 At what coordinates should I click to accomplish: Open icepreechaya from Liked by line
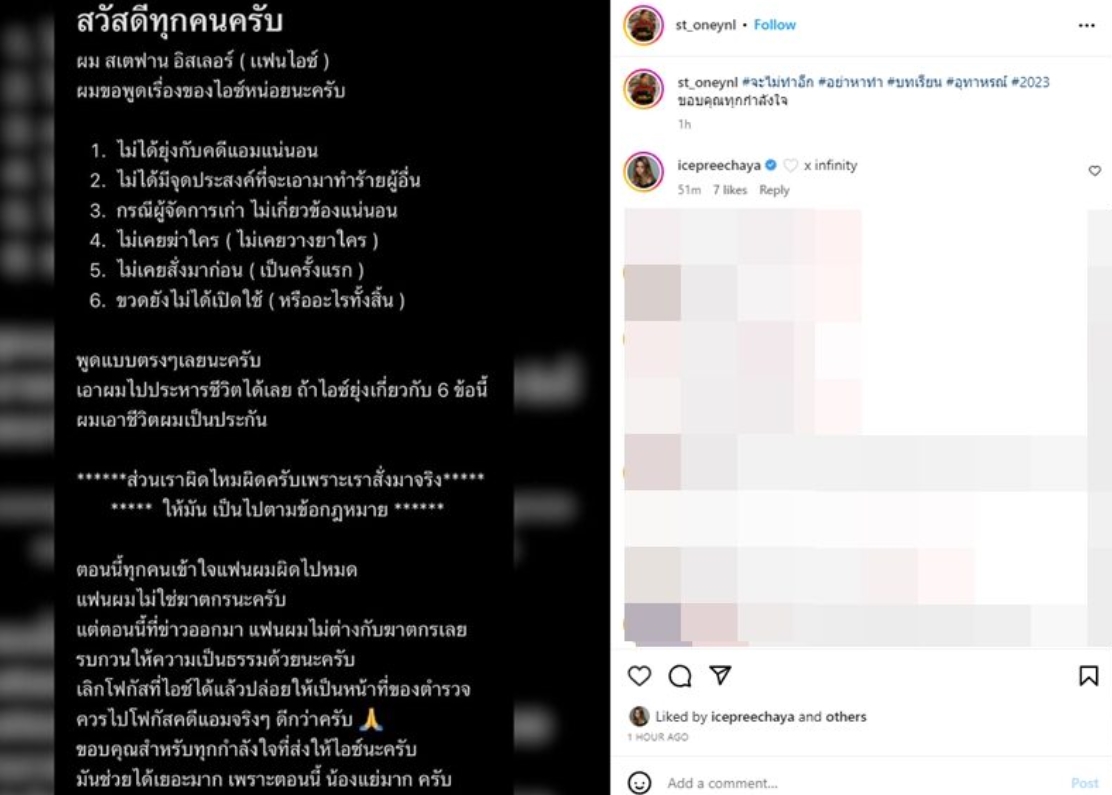point(752,717)
